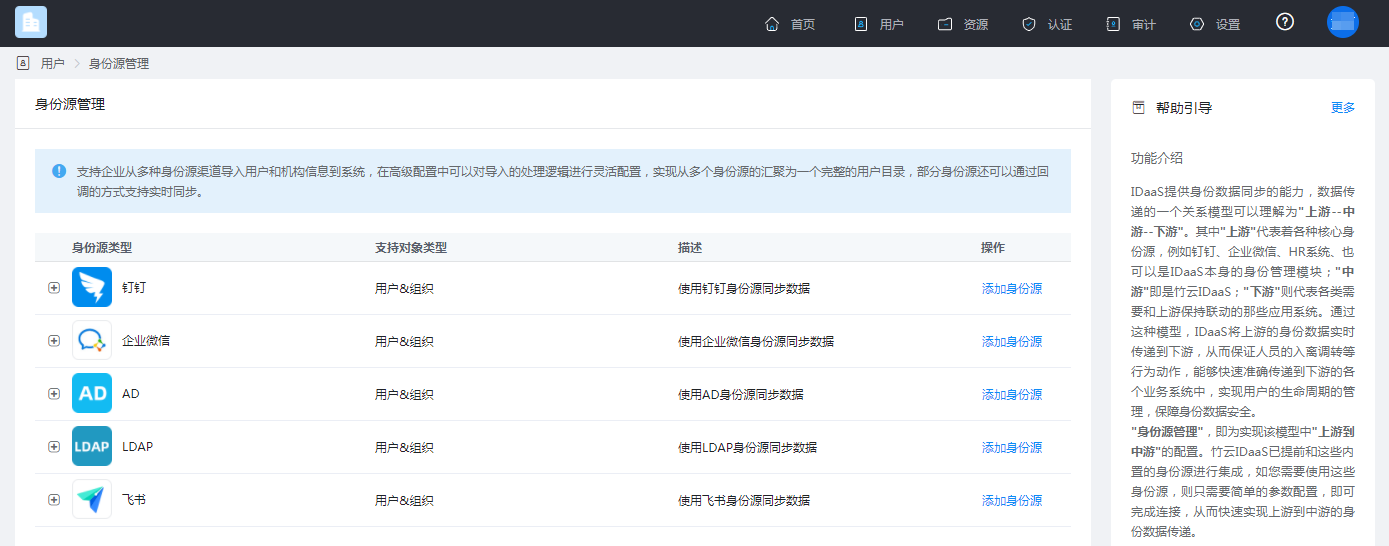Image resolution: width=1389 pixels, height=546 pixels.
Task: Click the 企业微信 logo icon
Action: pyautogui.click(x=92, y=341)
